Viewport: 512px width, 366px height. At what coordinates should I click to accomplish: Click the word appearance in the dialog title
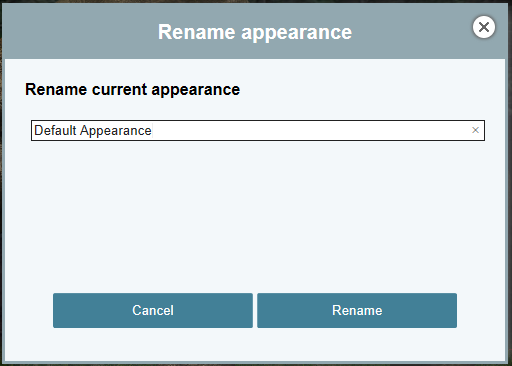(x=296, y=33)
